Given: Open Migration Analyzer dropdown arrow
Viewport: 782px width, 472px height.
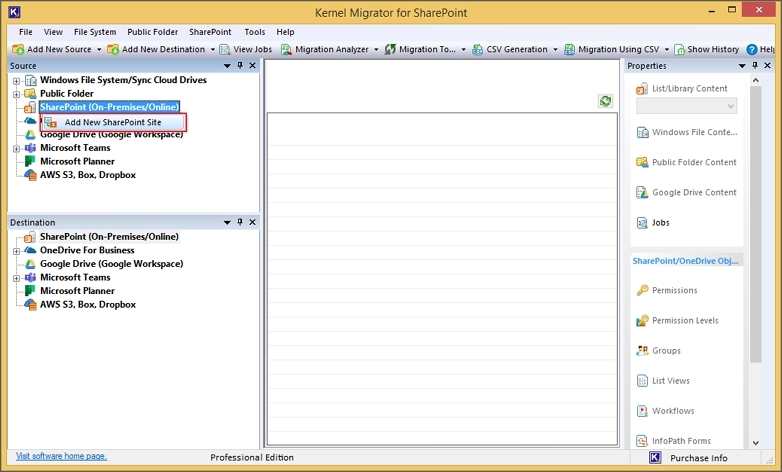Looking at the screenshot, I should pos(376,49).
